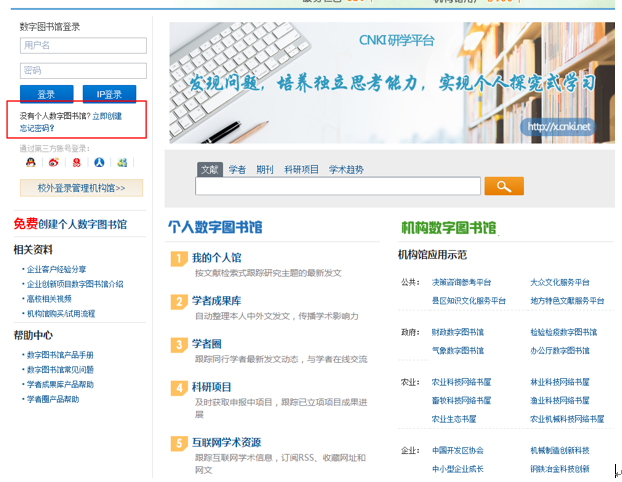Open 中国开发区协会 link
Screen dimensions: 622x482
tap(458, 450)
